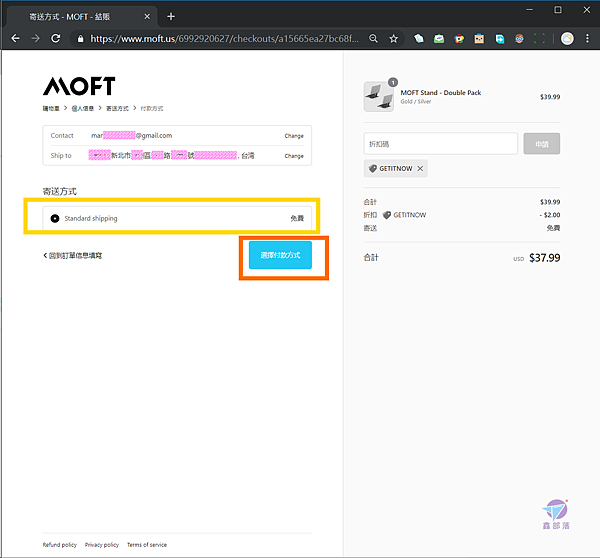
Task: Click the browser forward arrow
Action: pos(36,38)
